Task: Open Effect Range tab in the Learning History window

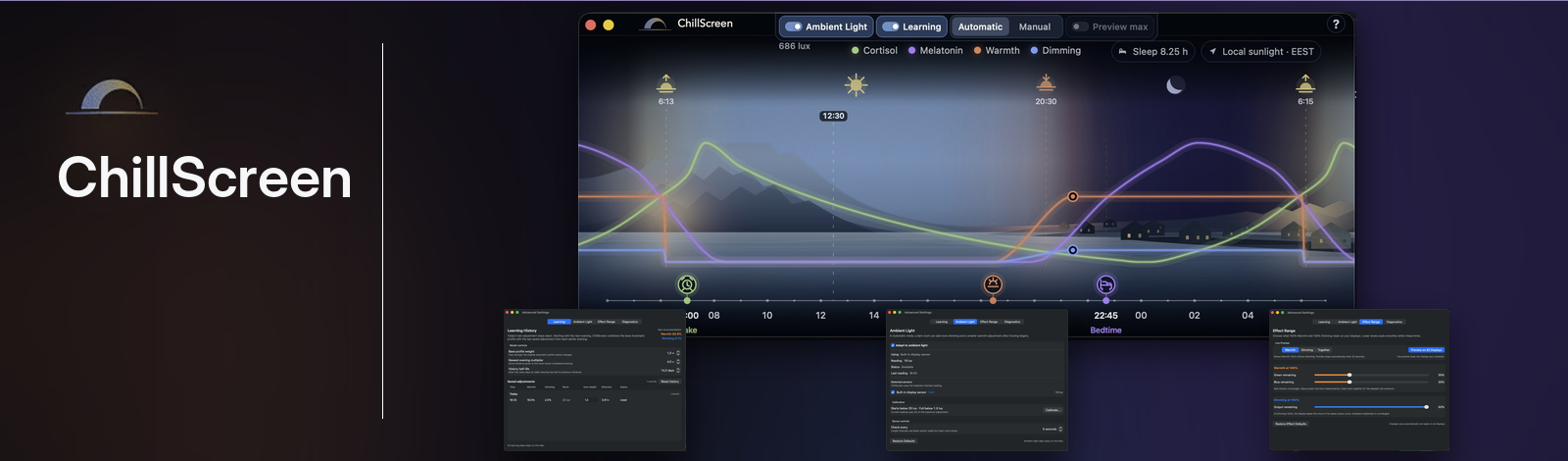Action: pyautogui.click(x=607, y=322)
